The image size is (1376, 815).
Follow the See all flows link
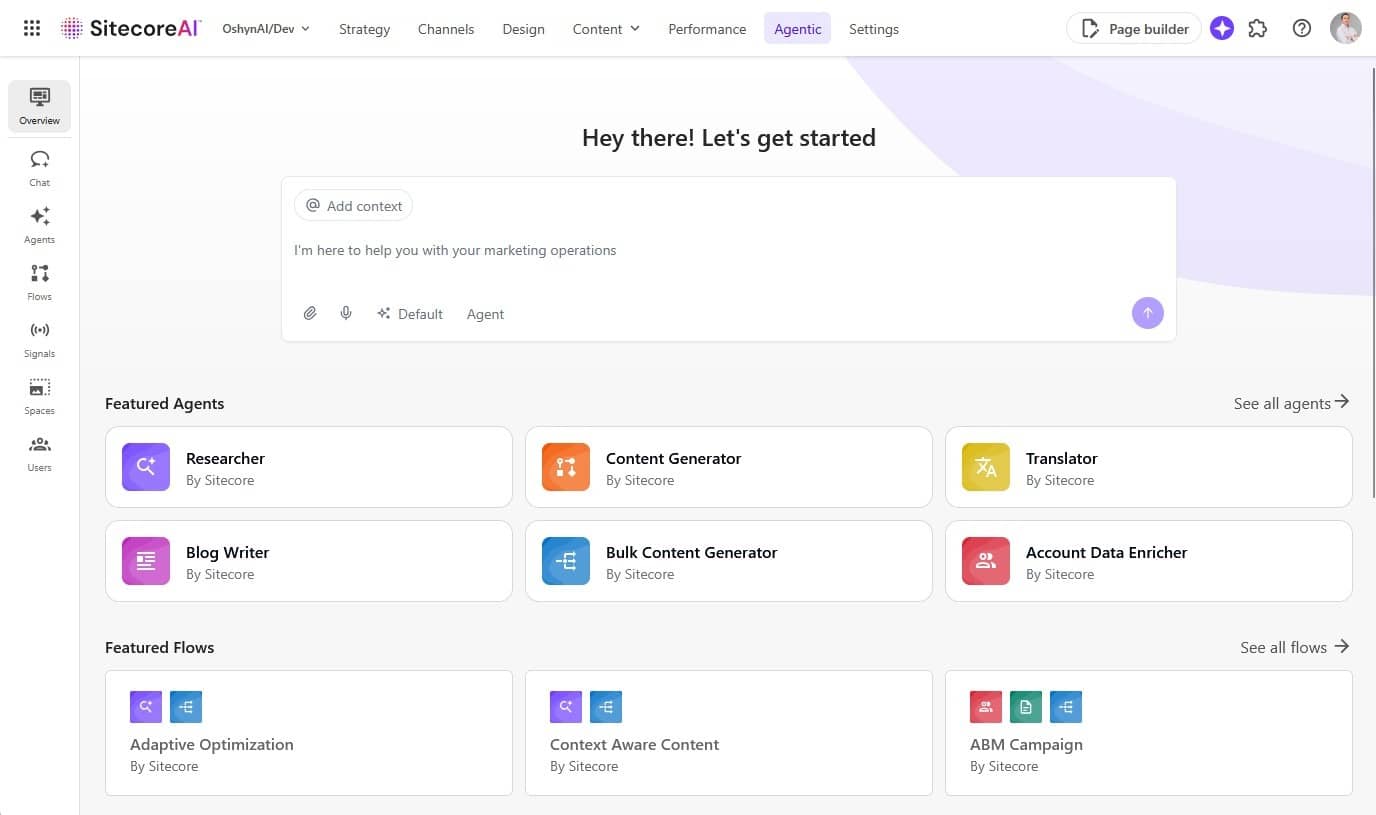(1295, 647)
